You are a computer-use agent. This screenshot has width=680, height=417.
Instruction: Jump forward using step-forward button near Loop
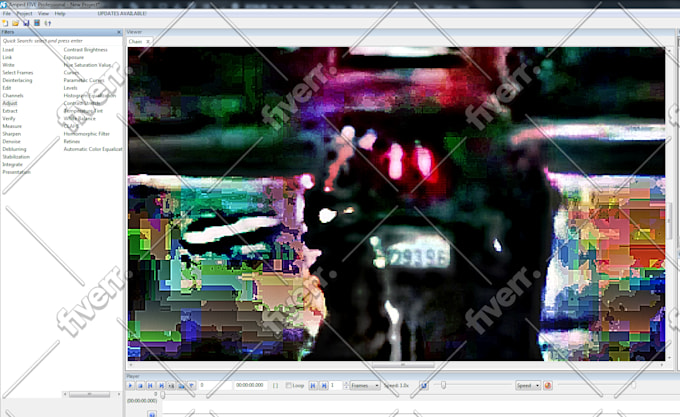point(324,385)
